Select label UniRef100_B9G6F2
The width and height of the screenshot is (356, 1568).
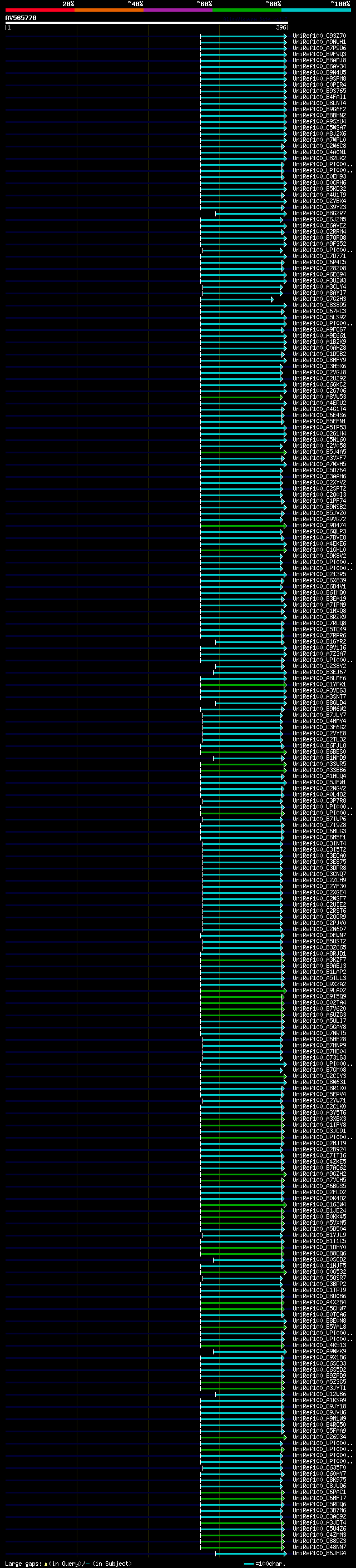[319, 109]
